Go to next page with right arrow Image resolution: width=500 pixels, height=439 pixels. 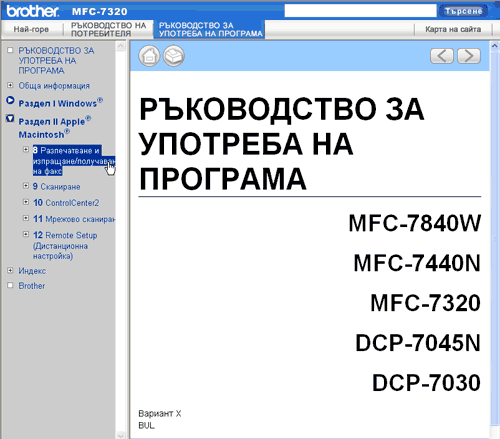469,56
